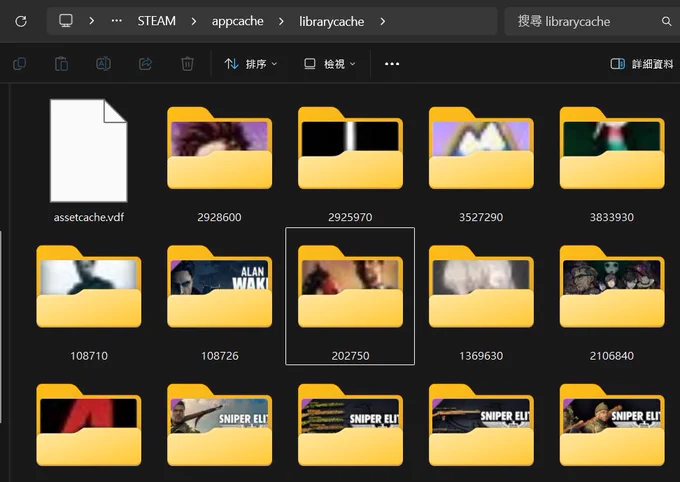680x482 pixels.
Task: Select folder 1369630
Action: [x=481, y=286]
